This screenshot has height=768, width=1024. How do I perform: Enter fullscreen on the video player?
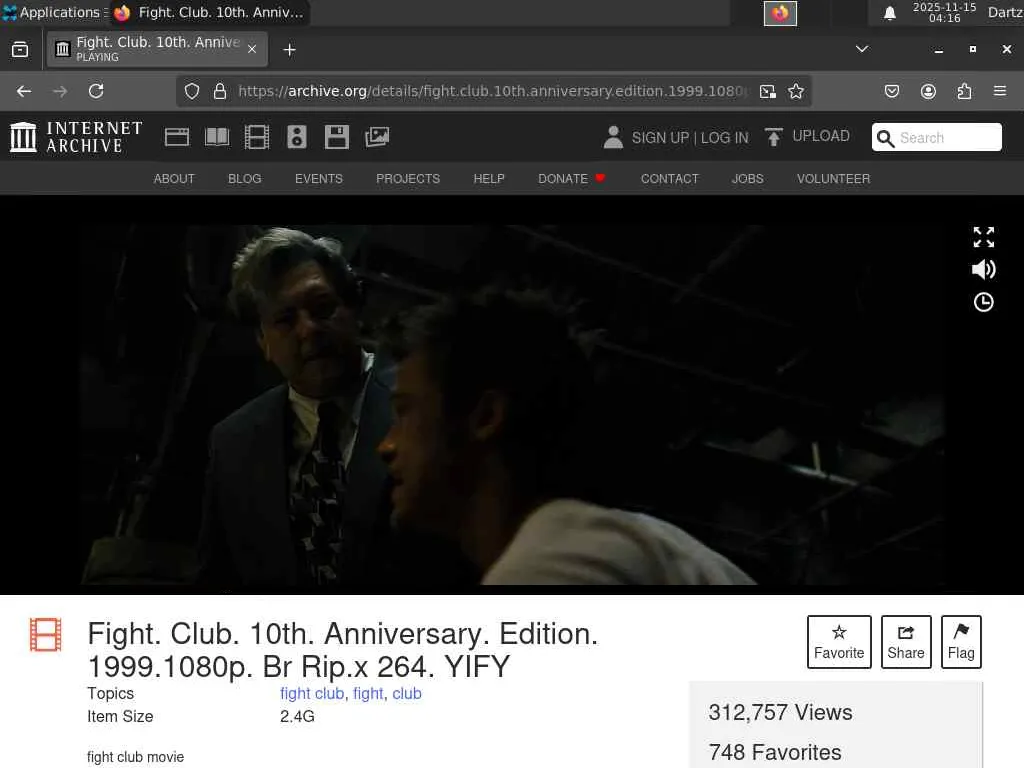click(x=984, y=237)
